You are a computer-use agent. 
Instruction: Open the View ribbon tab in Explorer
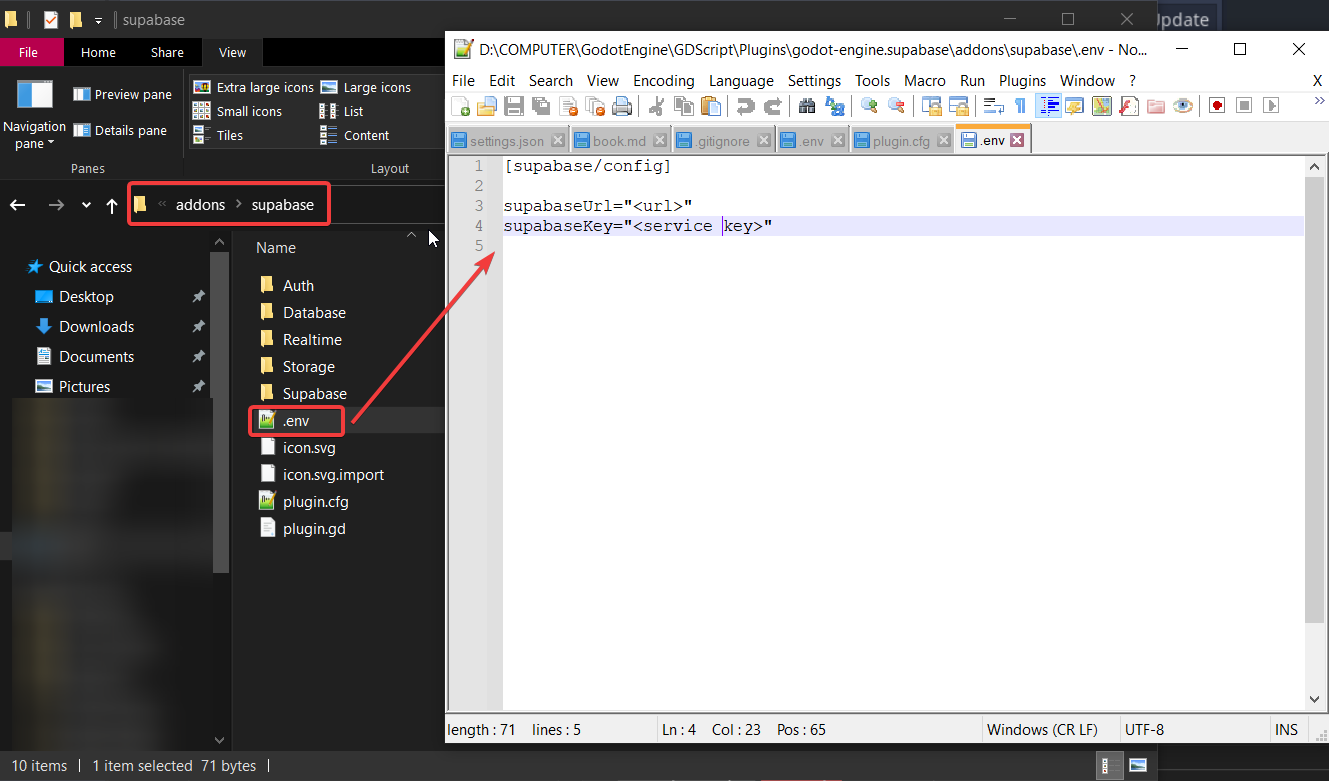232,52
